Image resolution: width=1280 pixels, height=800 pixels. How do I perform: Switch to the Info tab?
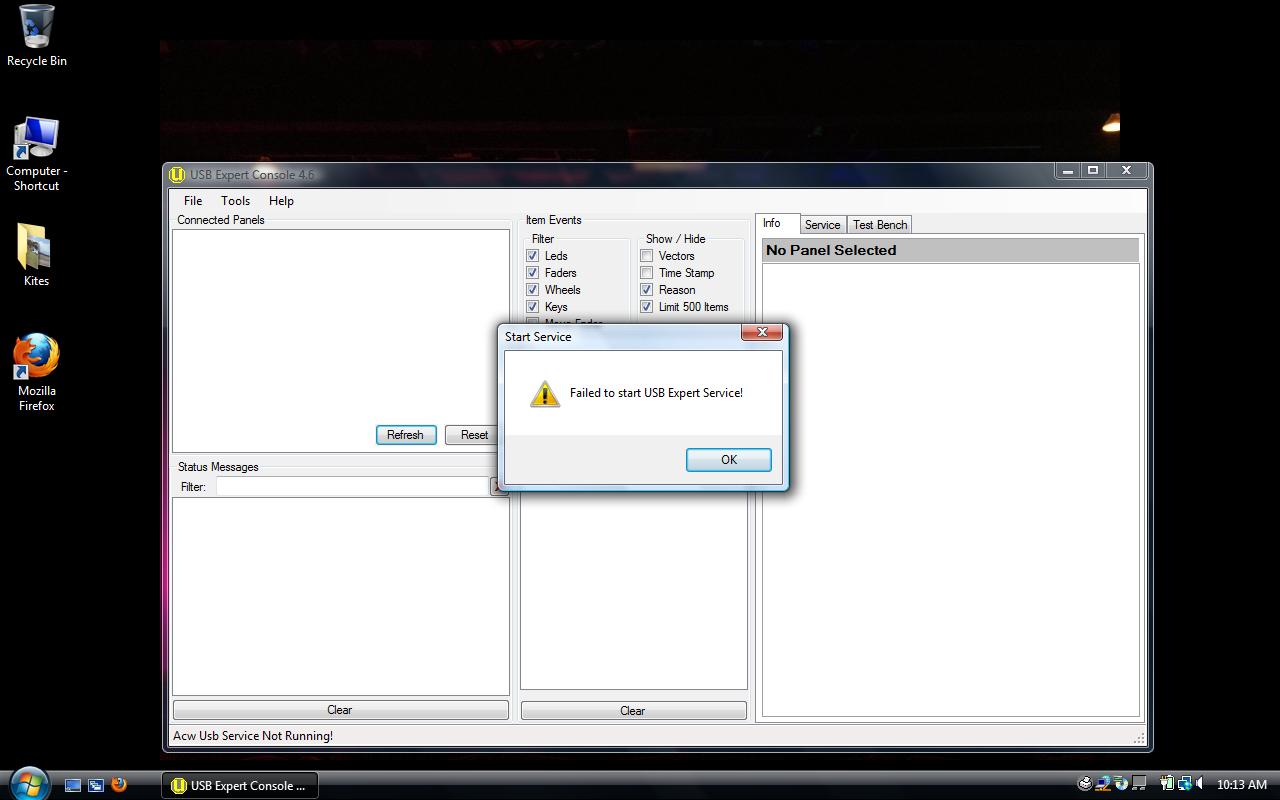pos(778,223)
